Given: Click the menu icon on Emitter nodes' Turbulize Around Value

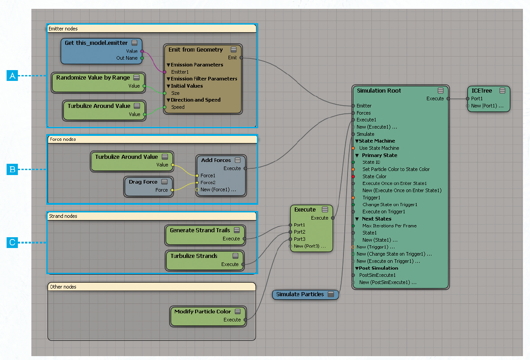Looking at the screenshot, I should 137,106.
